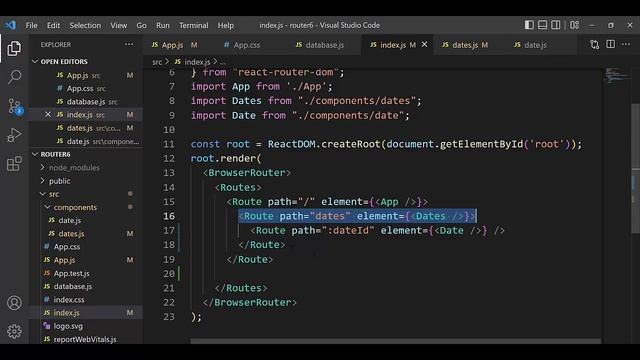Viewport: 640px width, 360px height.
Task: Open the Search view icon
Action: [x=14, y=77]
